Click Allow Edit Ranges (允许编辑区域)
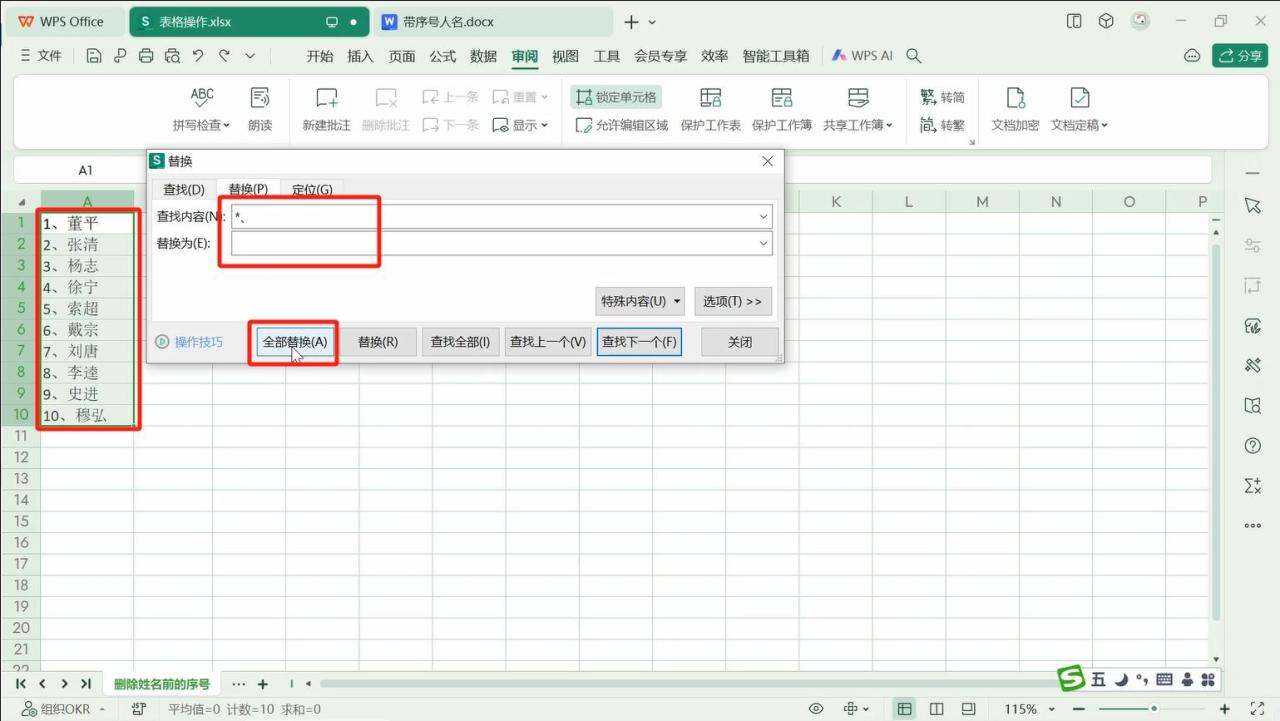The image size is (1280, 721). [x=622, y=125]
